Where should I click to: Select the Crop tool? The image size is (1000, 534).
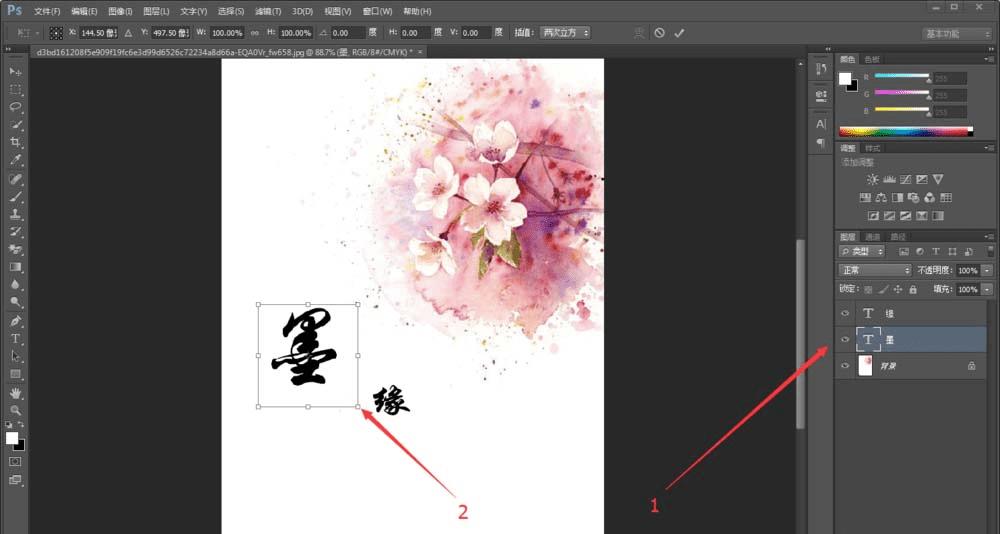click(15, 142)
